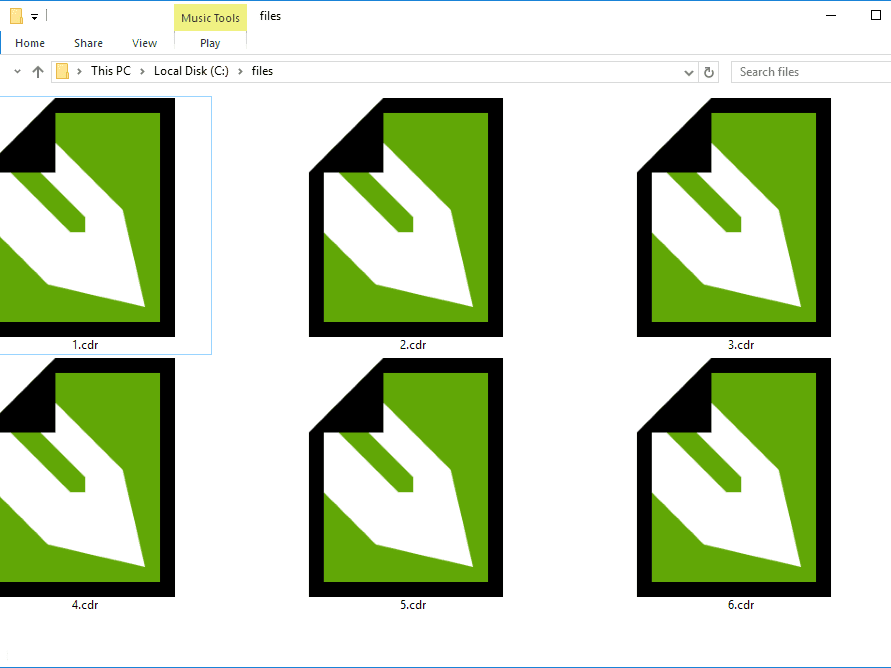Expand the chevron before This PC
The image size is (891, 668).
(x=79, y=72)
